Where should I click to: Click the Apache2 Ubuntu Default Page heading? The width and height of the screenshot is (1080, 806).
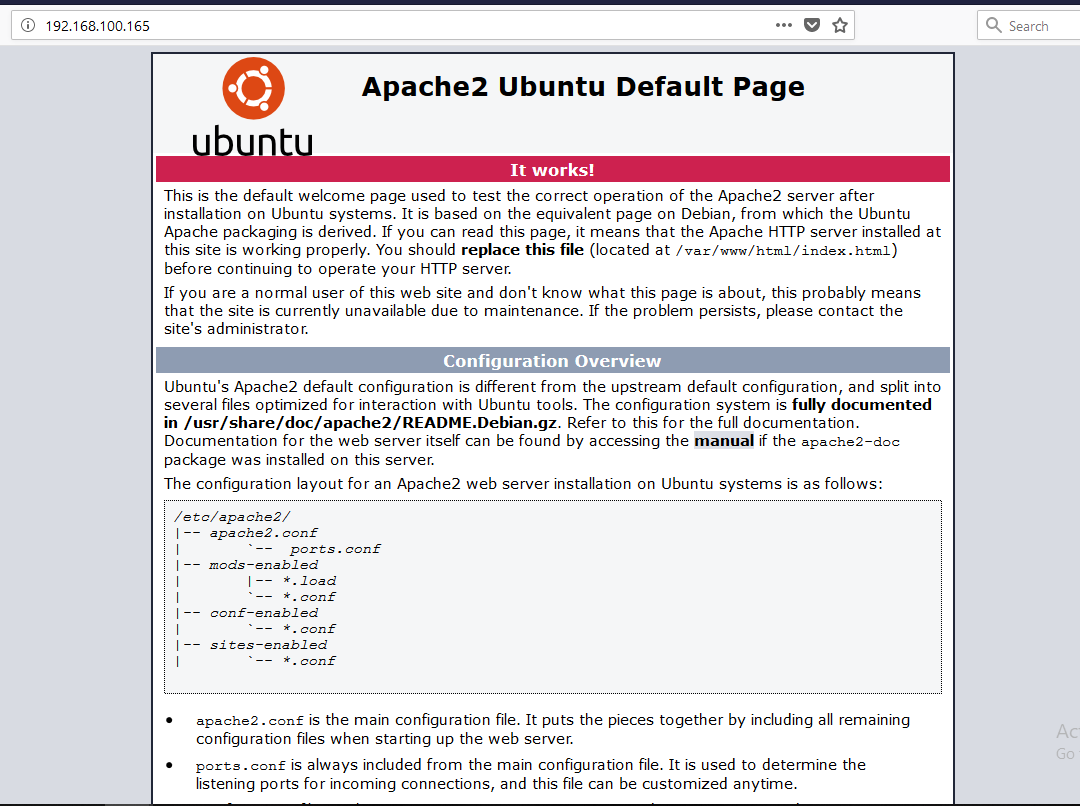pyautogui.click(x=583, y=87)
